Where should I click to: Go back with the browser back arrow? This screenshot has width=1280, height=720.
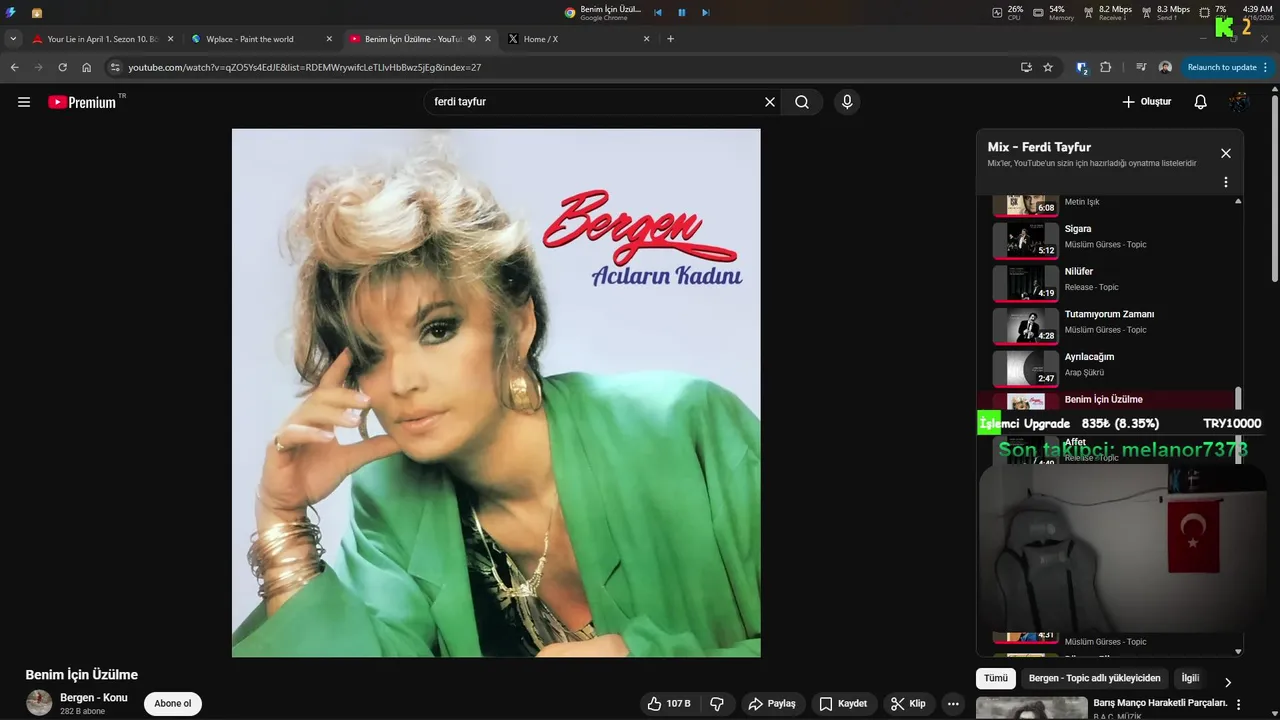coord(15,67)
